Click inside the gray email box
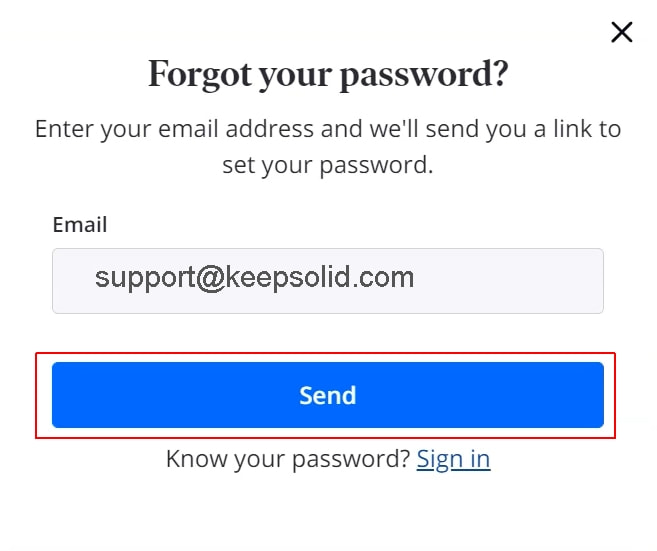The height and width of the screenshot is (551, 657). 328,281
